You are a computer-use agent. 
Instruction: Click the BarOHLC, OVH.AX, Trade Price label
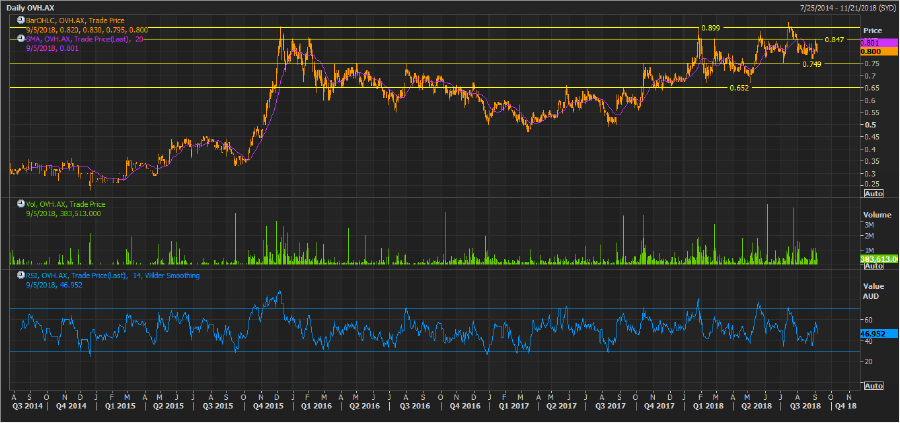[75, 20]
